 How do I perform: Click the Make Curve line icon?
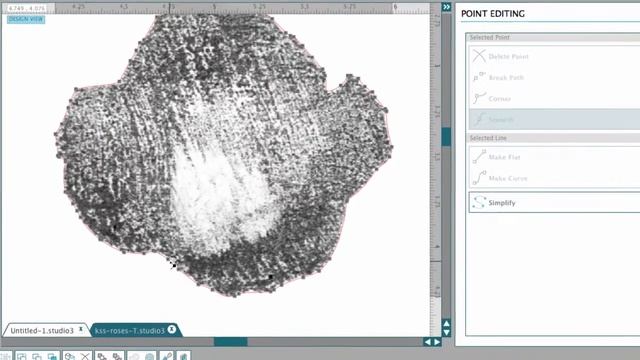pos(479,178)
